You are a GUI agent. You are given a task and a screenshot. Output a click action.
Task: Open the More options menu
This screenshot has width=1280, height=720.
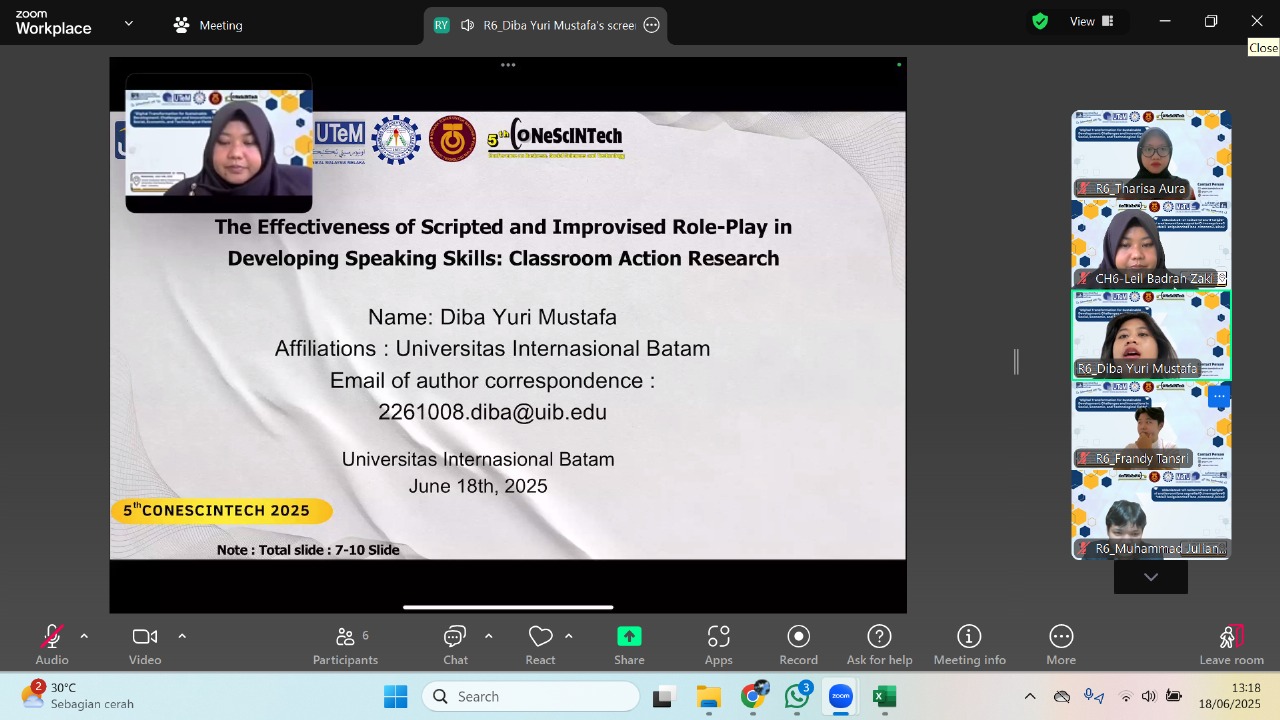tap(1061, 646)
